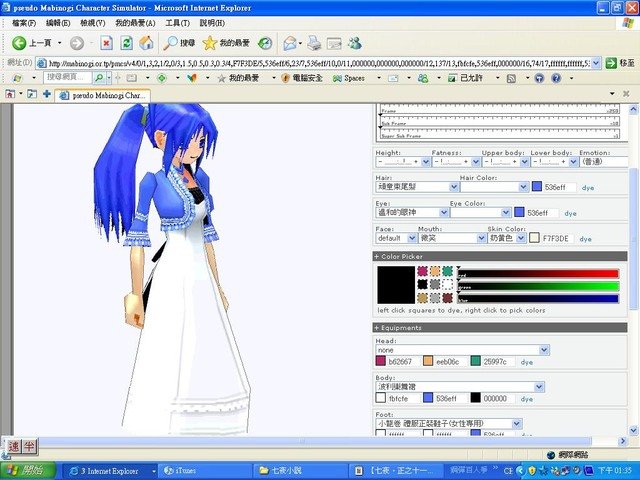Open the History/Media icon in toolbar
This screenshot has width=640, height=480.
click(265, 43)
